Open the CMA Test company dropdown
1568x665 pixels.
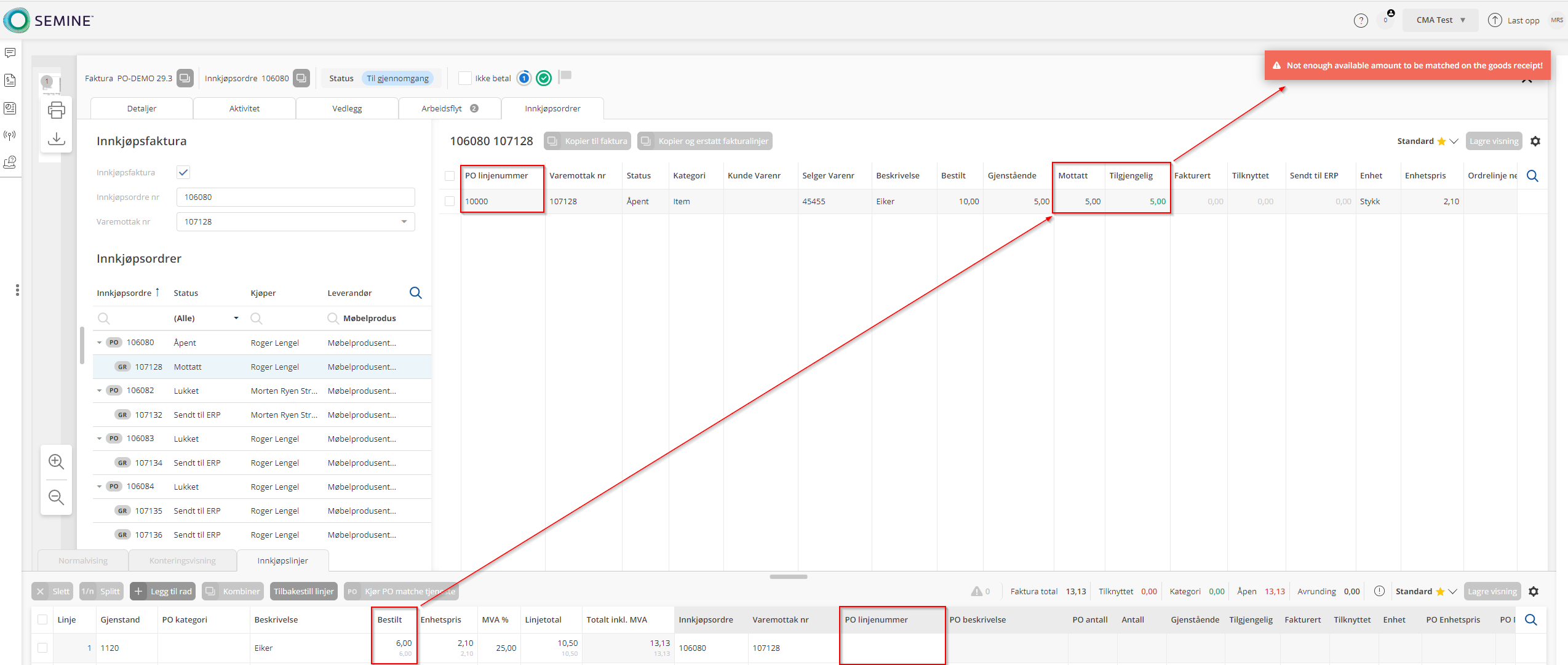[1440, 20]
